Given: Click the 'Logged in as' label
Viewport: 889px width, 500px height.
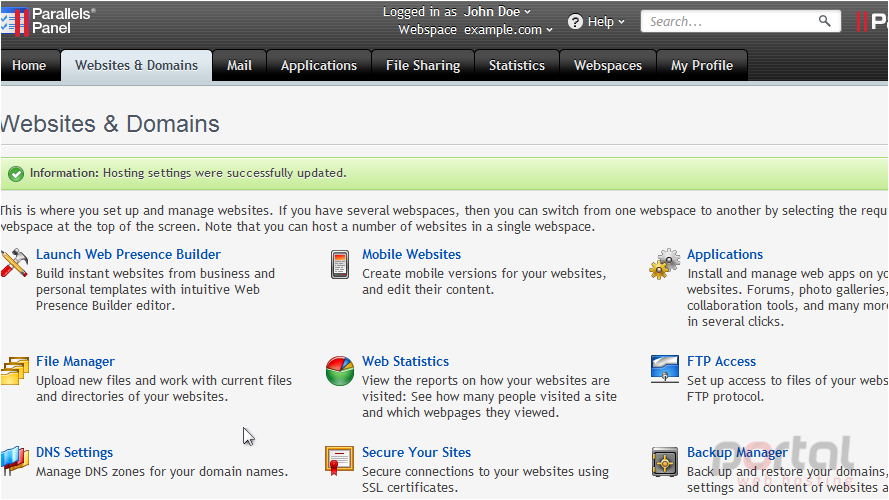Looking at the screenshot, I should coord(420,11).
